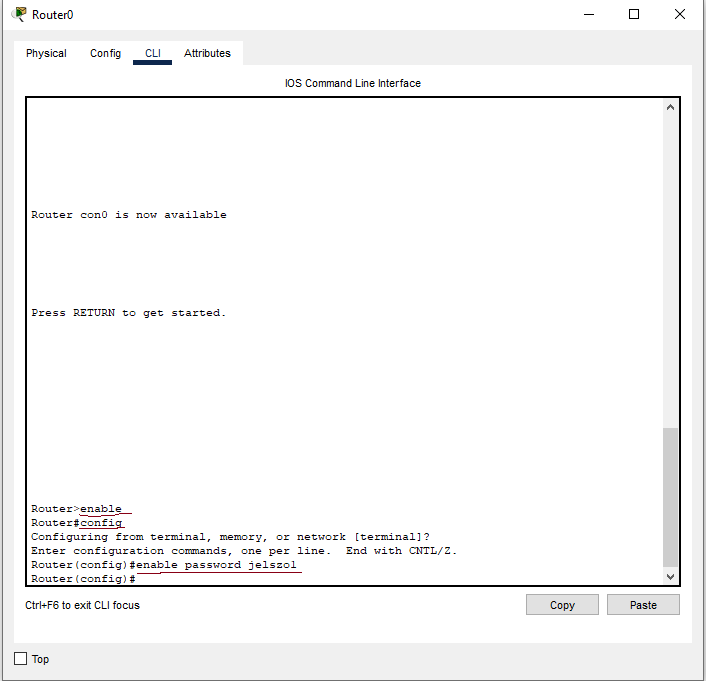706x681 pixels.
Task: Select the CLI tab
Action: 152,53
